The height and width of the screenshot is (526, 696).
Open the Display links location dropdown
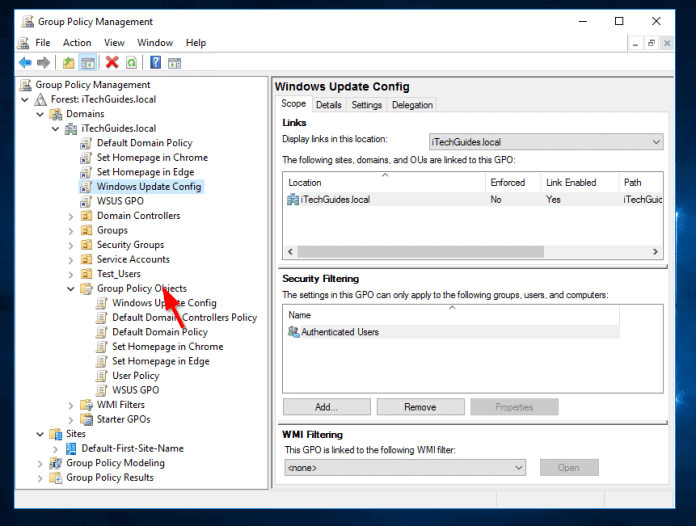click(546, 142)
